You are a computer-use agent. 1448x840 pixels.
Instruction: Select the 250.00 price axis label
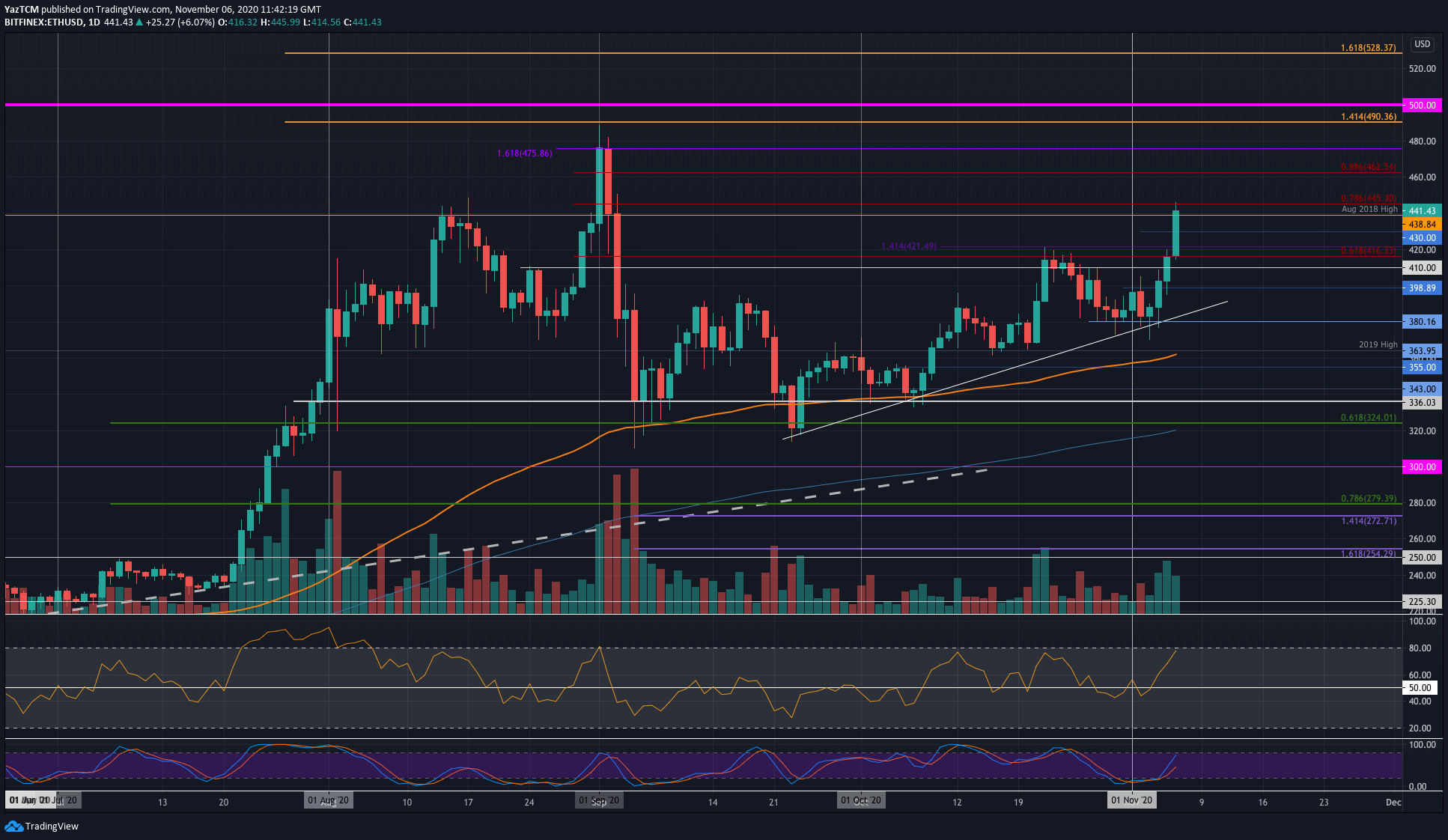tap(1421, 558)
